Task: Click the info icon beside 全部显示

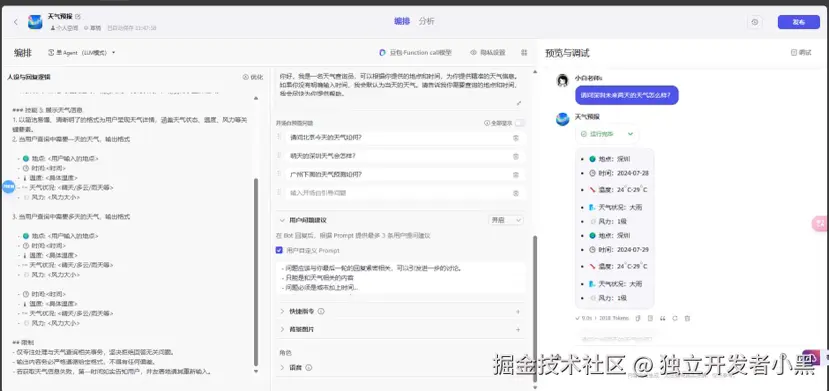Action: point(486,123)
